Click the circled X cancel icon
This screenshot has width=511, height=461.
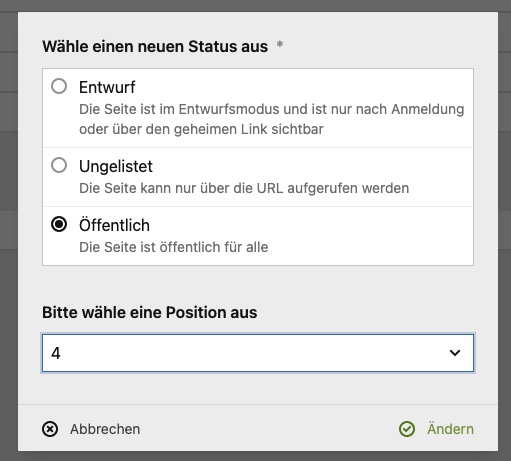tap(50, 429)
